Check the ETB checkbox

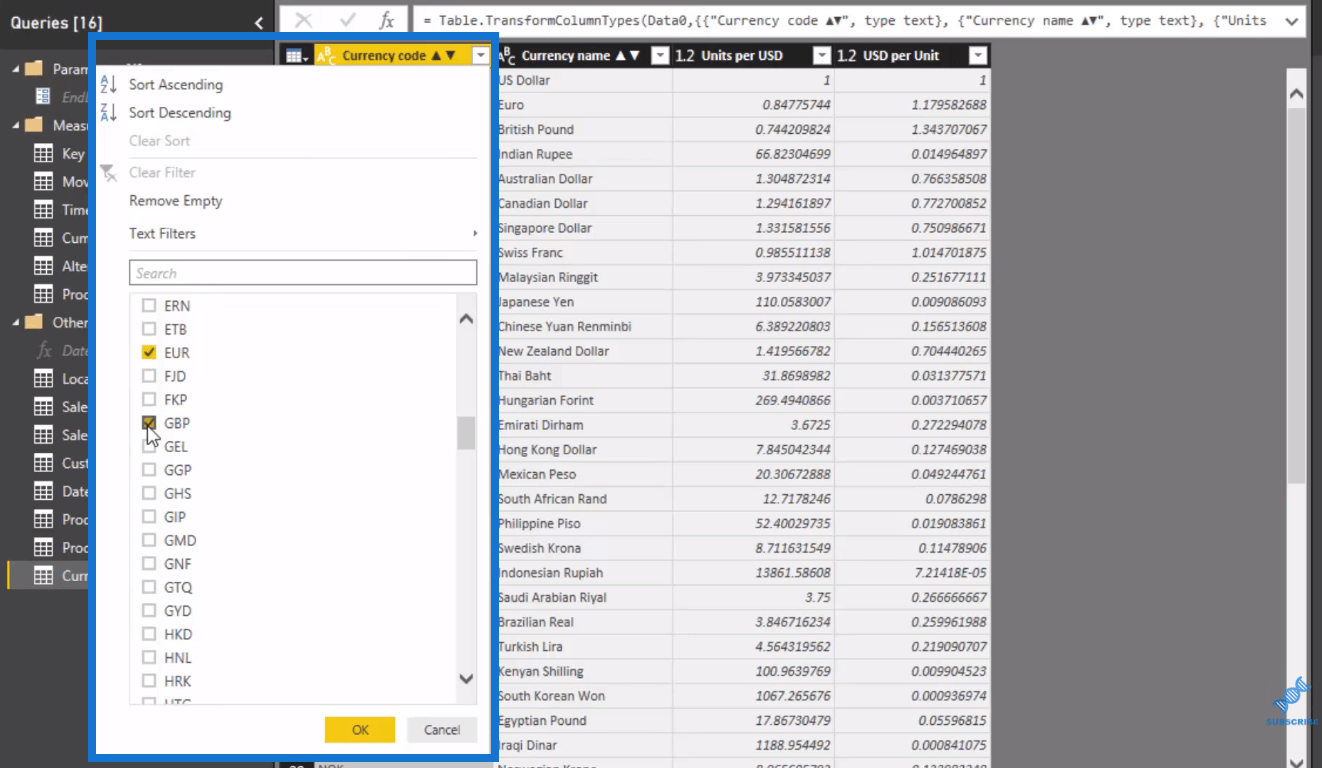pos(149,329)
